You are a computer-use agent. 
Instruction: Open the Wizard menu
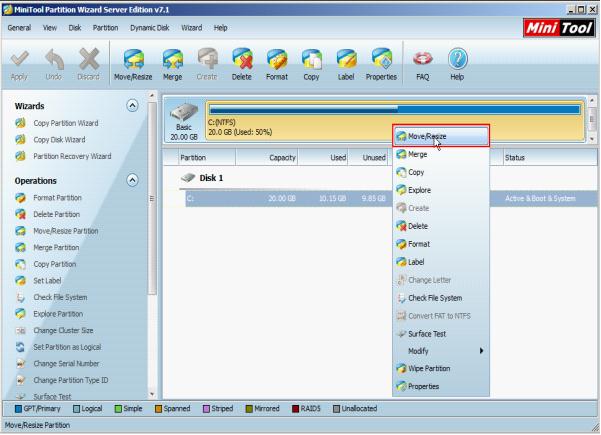point(192,28)
